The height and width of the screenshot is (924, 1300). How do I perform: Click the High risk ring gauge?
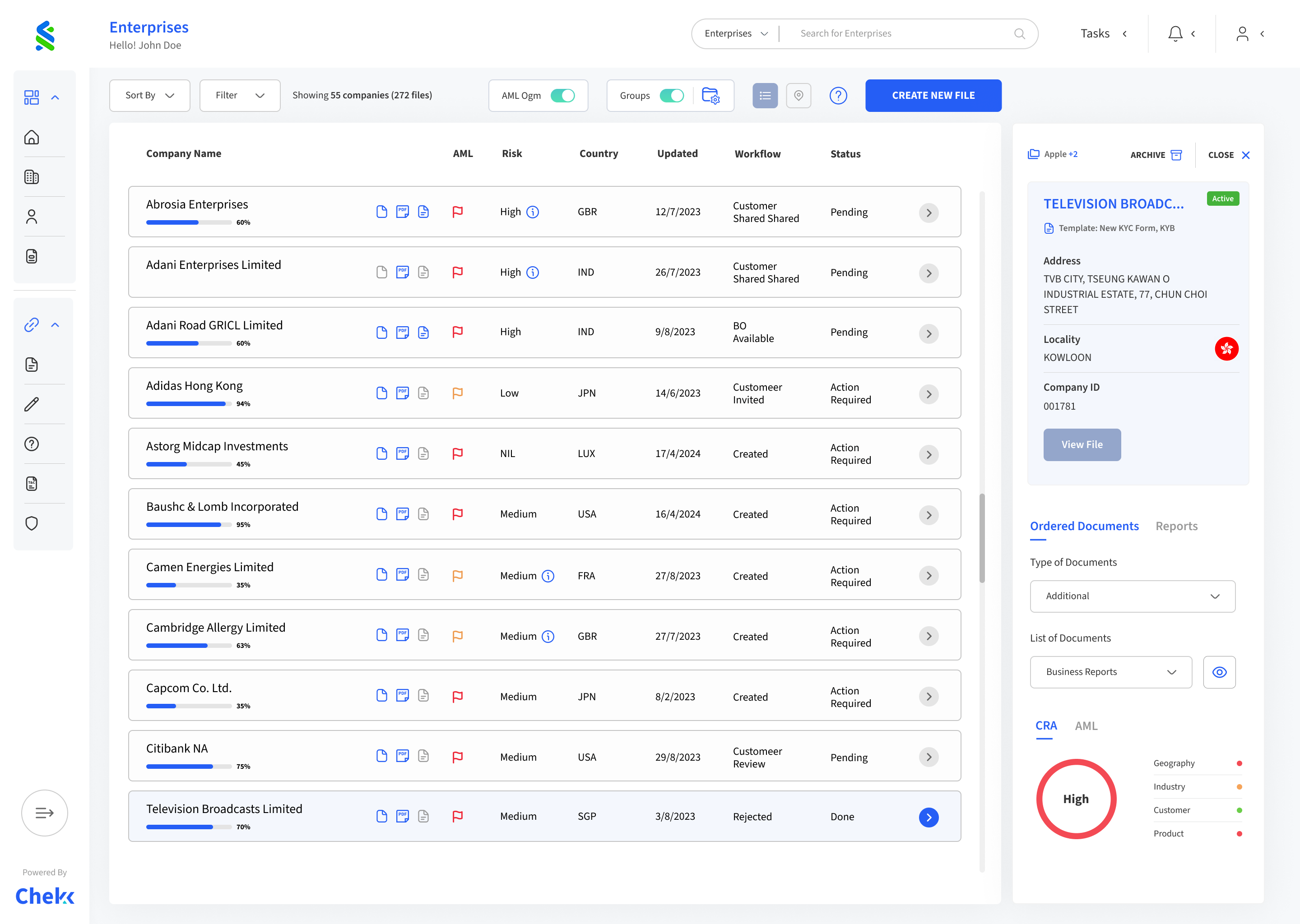[1076, 799]
